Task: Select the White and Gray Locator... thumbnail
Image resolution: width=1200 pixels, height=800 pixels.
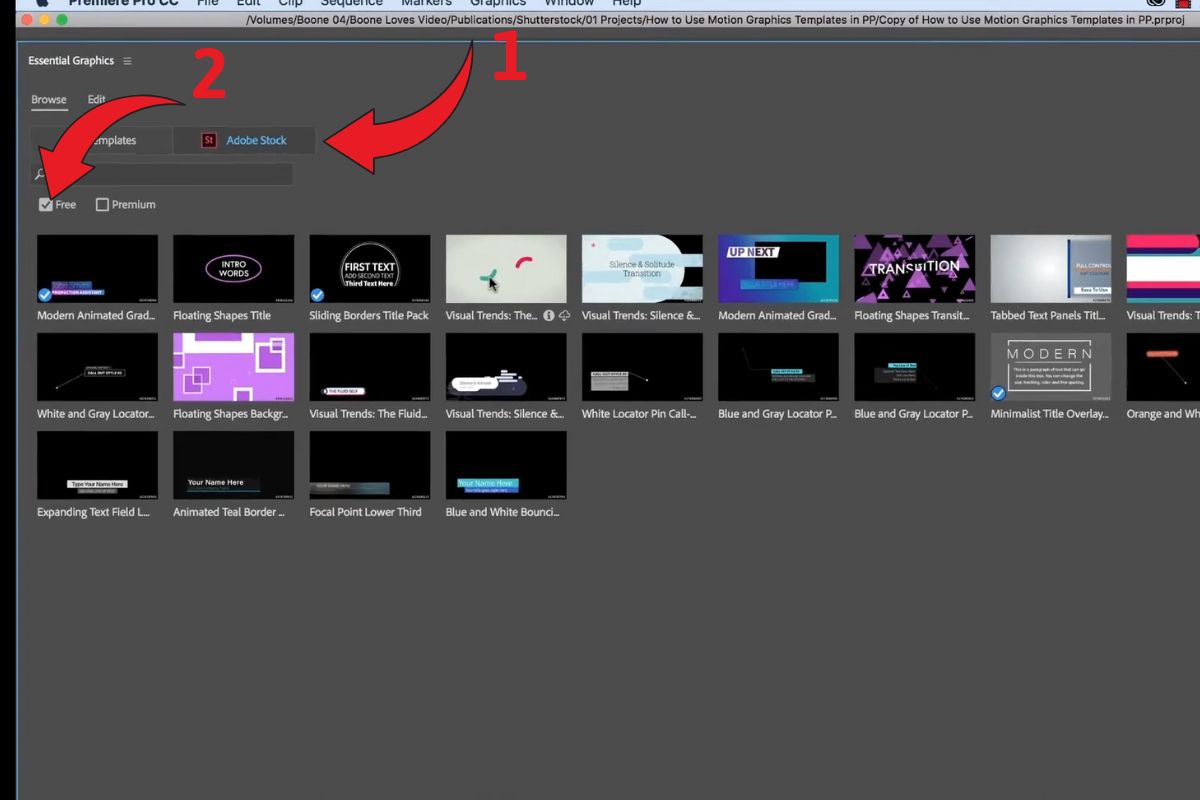Action: (x=97, y=367)
